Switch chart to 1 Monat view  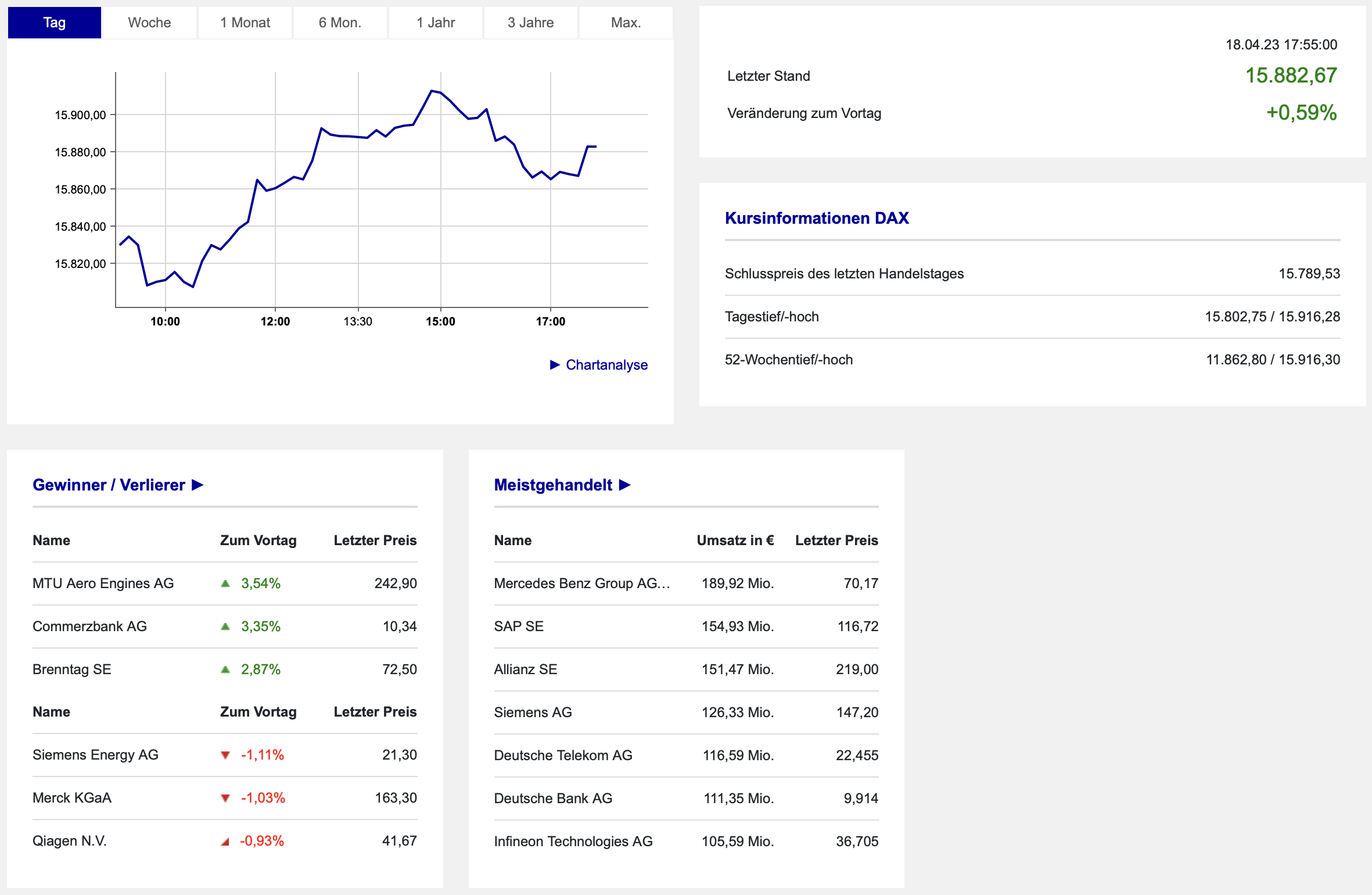coord(245,23)
